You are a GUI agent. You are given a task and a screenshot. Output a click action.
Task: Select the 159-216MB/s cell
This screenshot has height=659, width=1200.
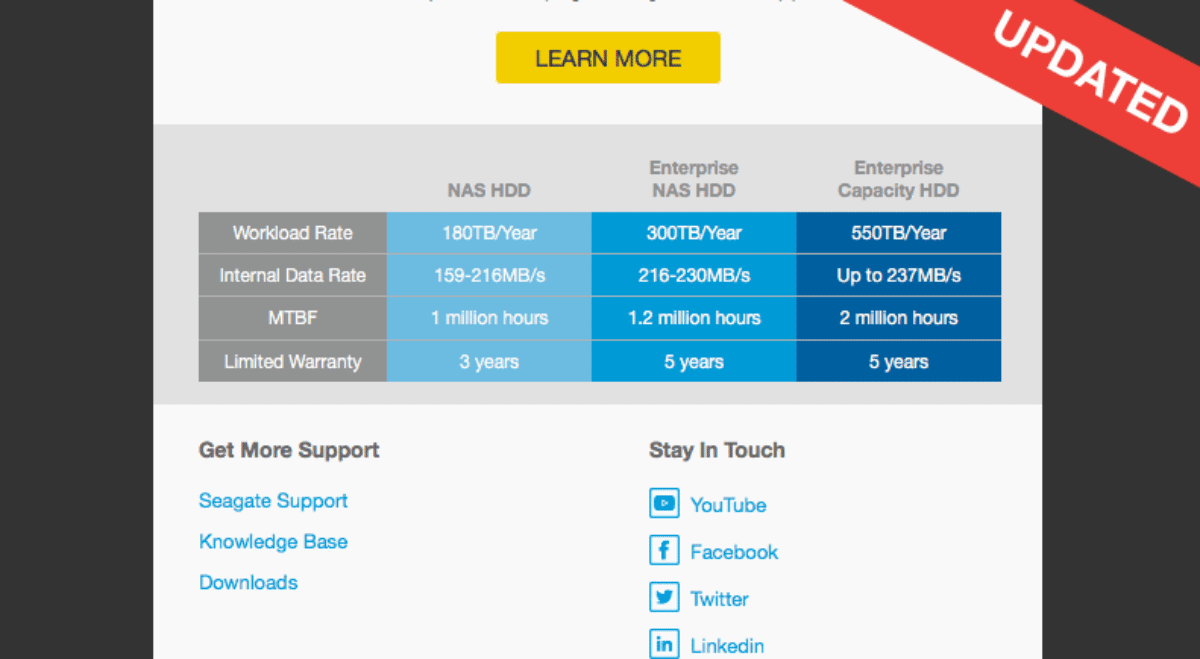click(x=489, y=275)
